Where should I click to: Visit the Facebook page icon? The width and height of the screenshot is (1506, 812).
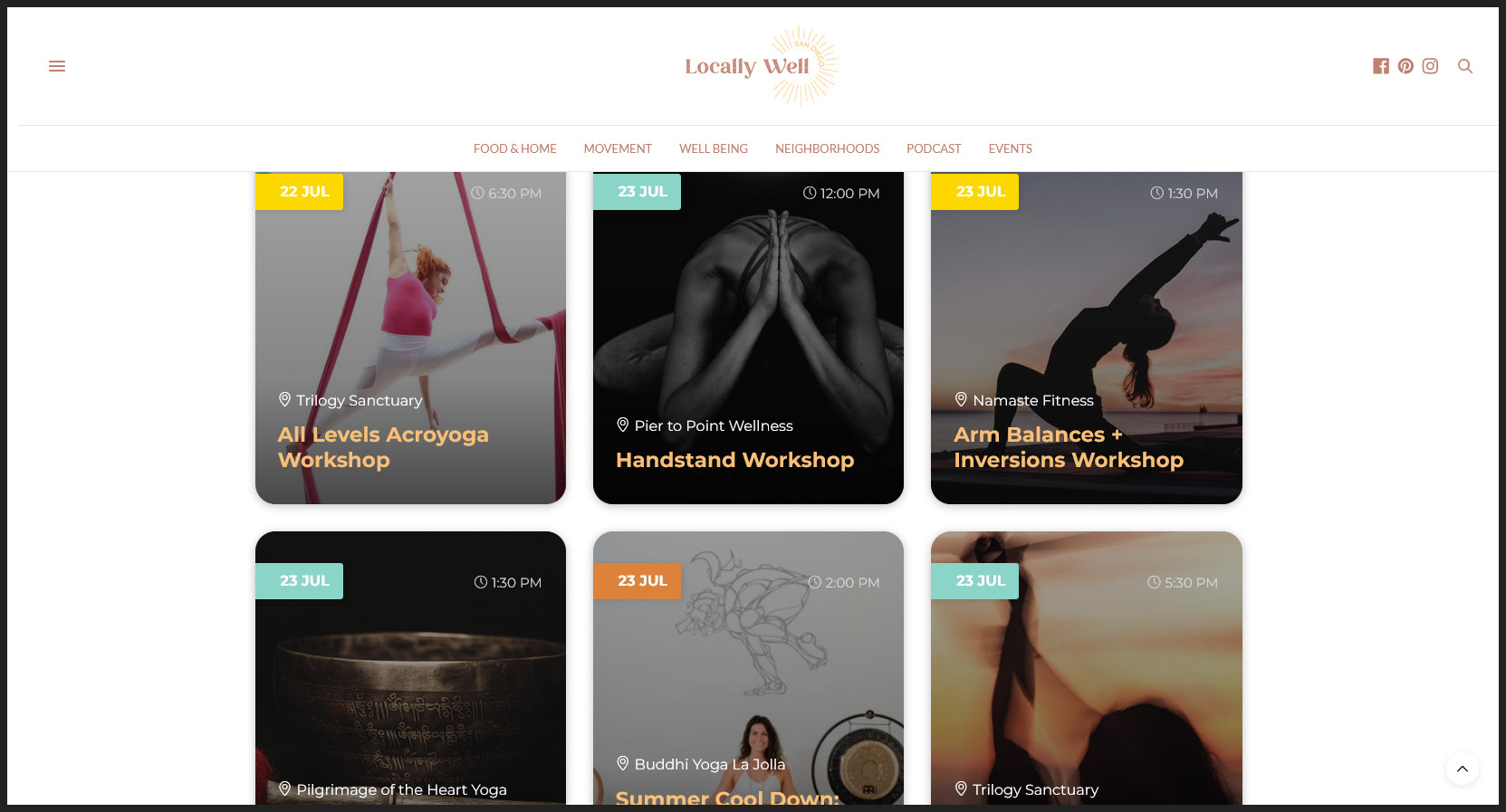(1380, 66)
